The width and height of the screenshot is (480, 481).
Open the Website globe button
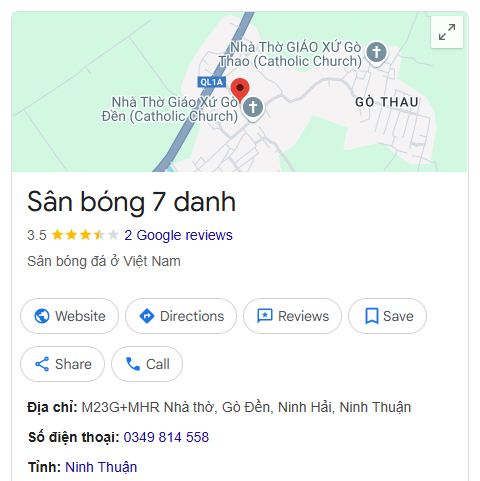[69, 316]
